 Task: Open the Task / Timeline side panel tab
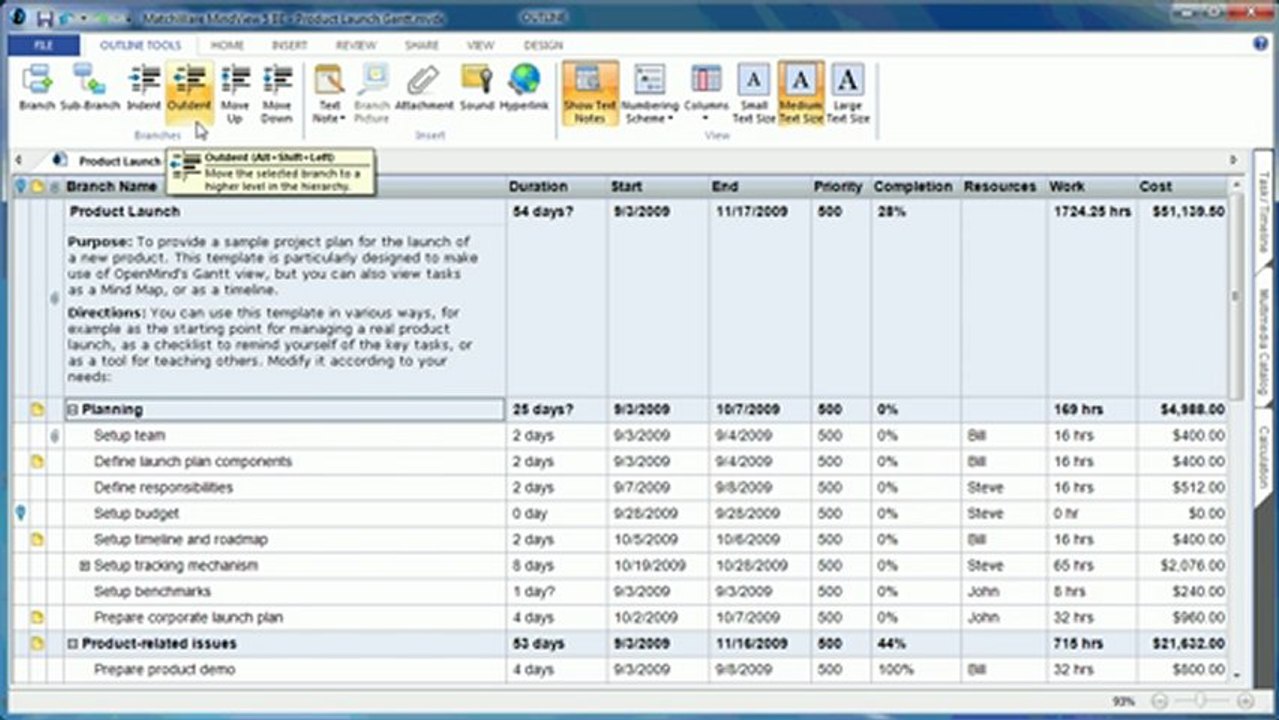pos(1263,212)
